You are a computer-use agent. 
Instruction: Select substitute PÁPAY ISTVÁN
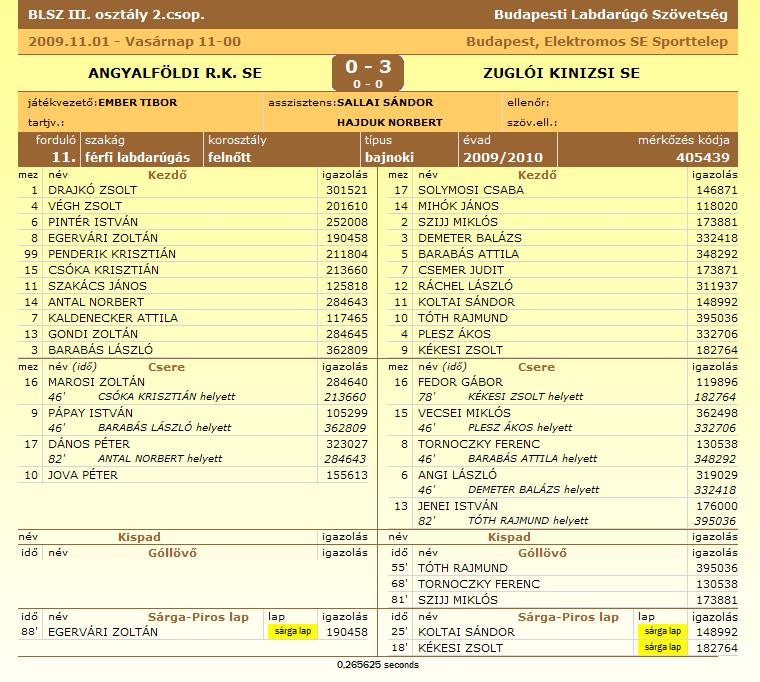pos(90,413)
